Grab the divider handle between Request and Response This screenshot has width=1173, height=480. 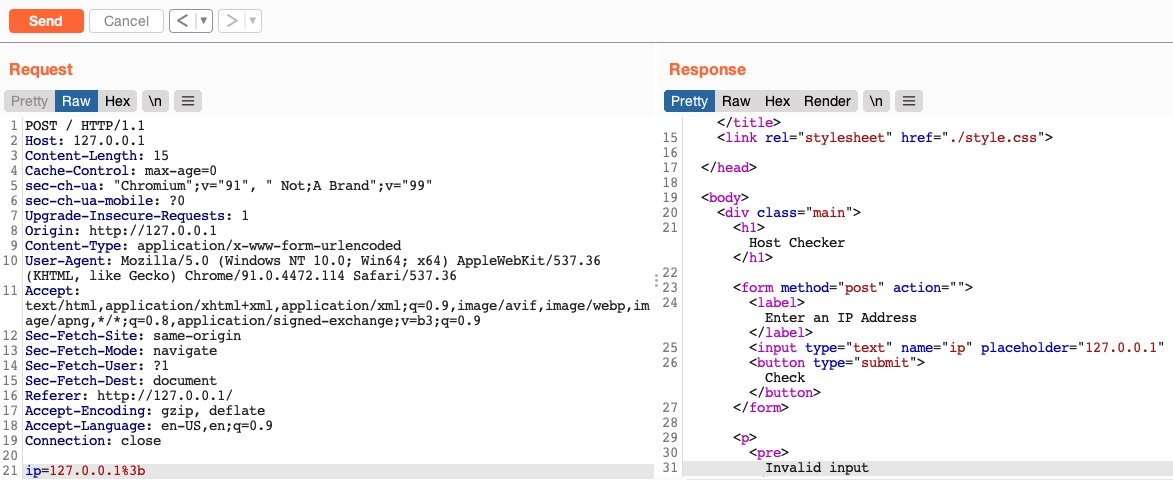[656, 281]
